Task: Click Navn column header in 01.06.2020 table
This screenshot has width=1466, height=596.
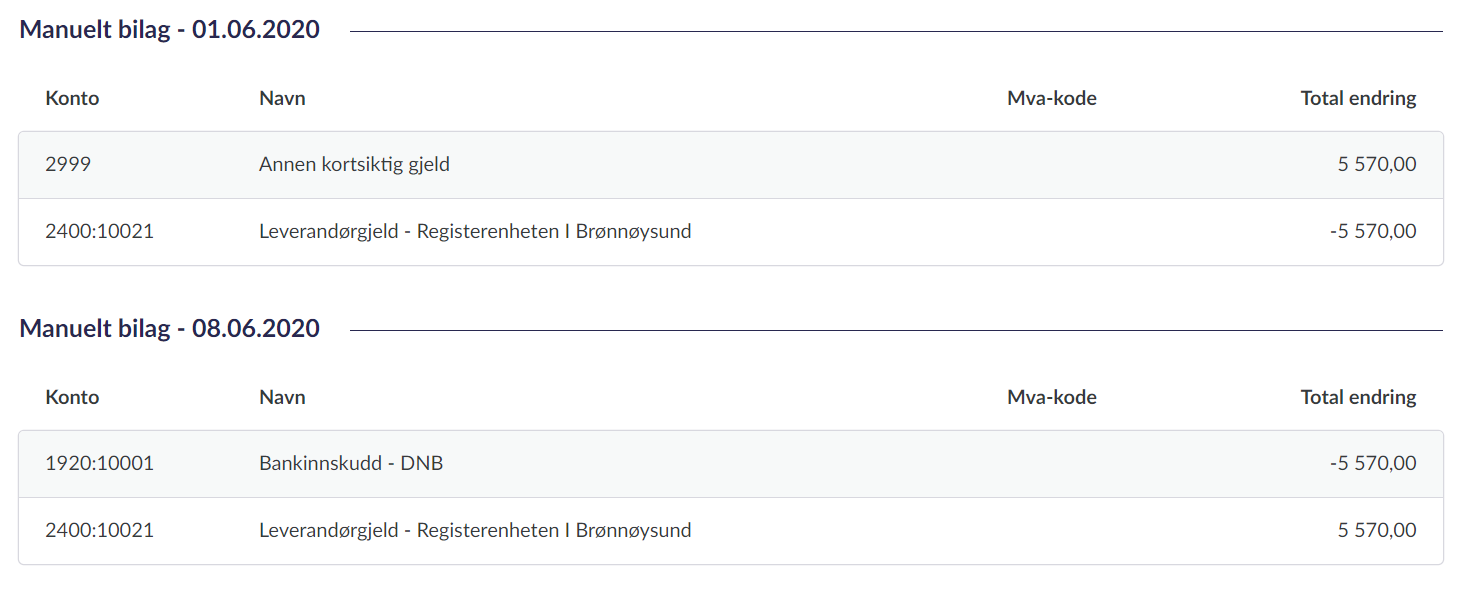Action: click(x=282, y=98)
